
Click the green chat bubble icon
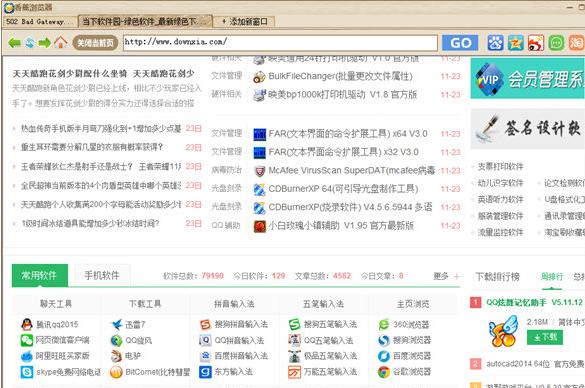tap(556, 43)
